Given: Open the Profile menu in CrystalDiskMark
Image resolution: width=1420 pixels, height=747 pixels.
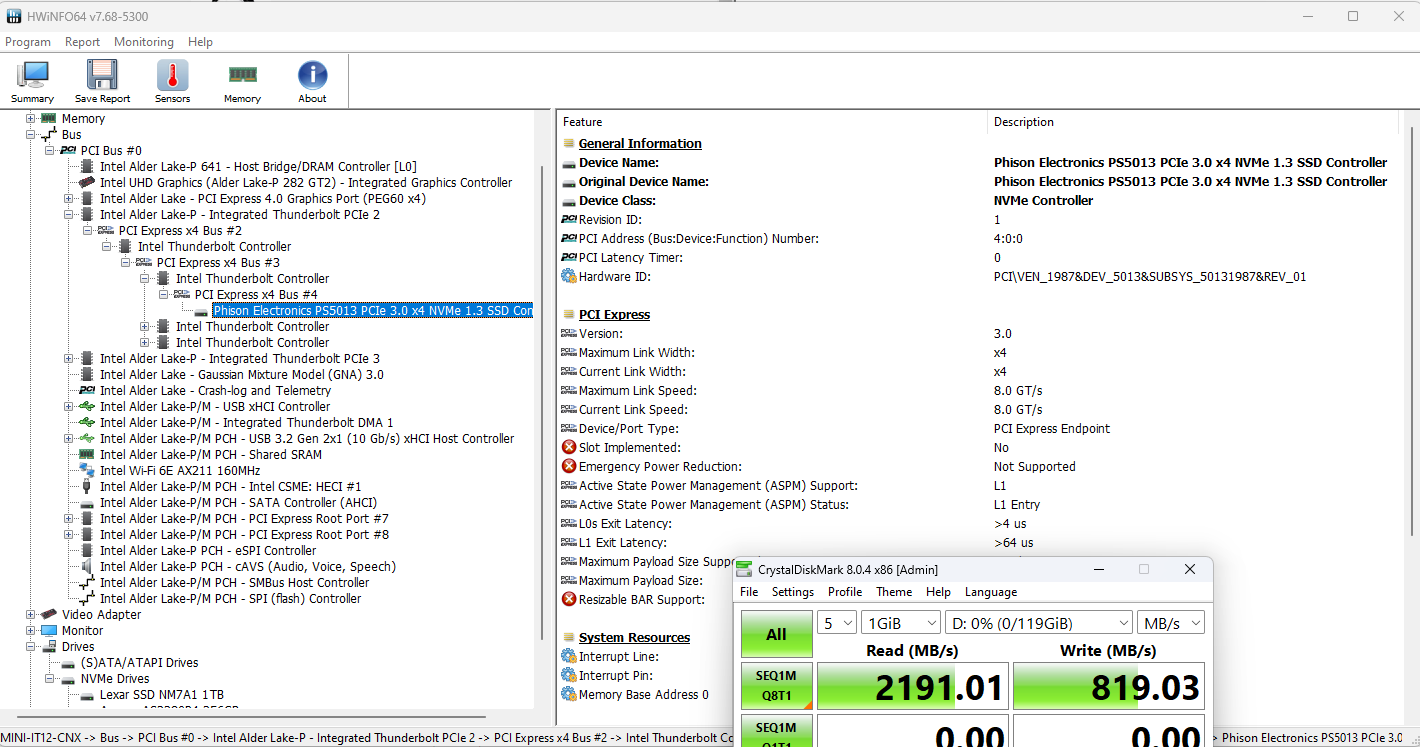Looking at the screenshot, I should [x=845, y=592].
